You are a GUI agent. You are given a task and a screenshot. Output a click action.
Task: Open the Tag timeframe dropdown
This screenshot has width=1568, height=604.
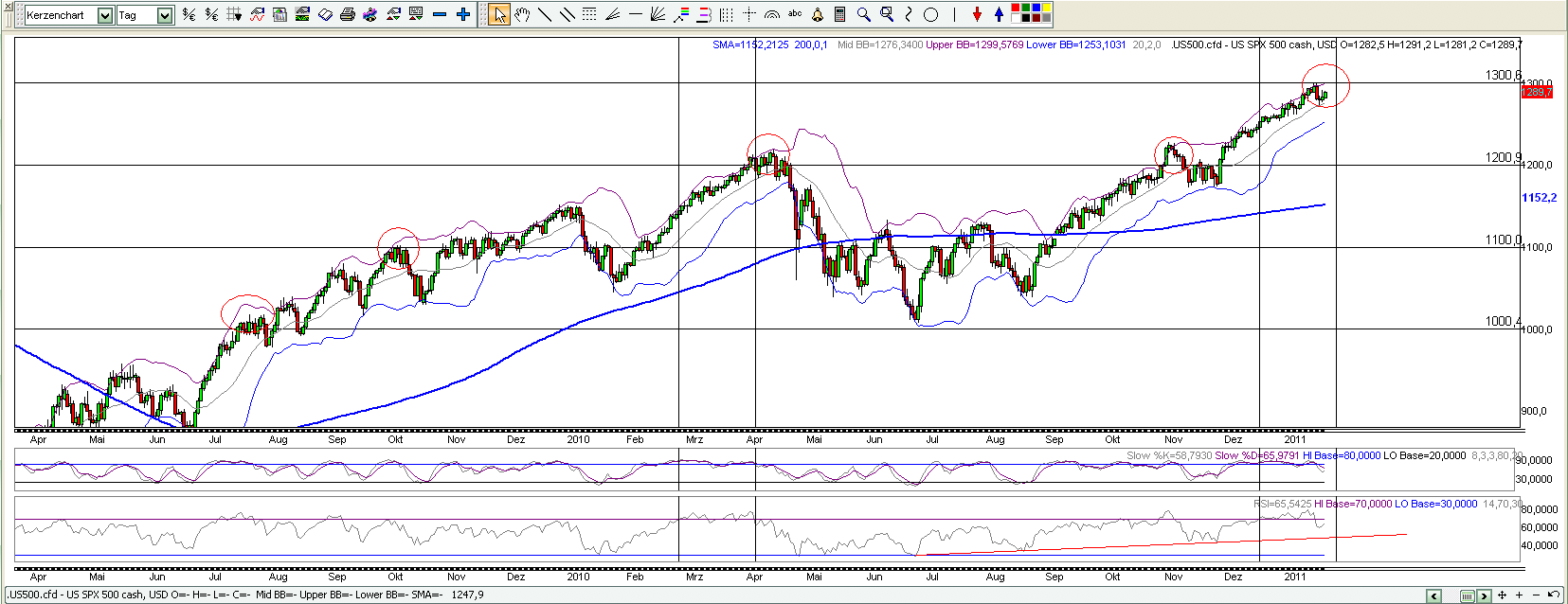165,15
